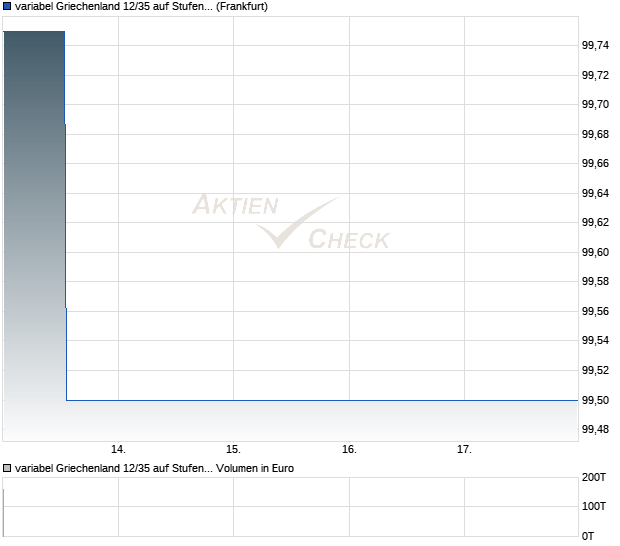Image resolution: width=620 pixels, height=546 pixels.
Task: Click the 99,48 price axis label
Action: click(596, 429)
